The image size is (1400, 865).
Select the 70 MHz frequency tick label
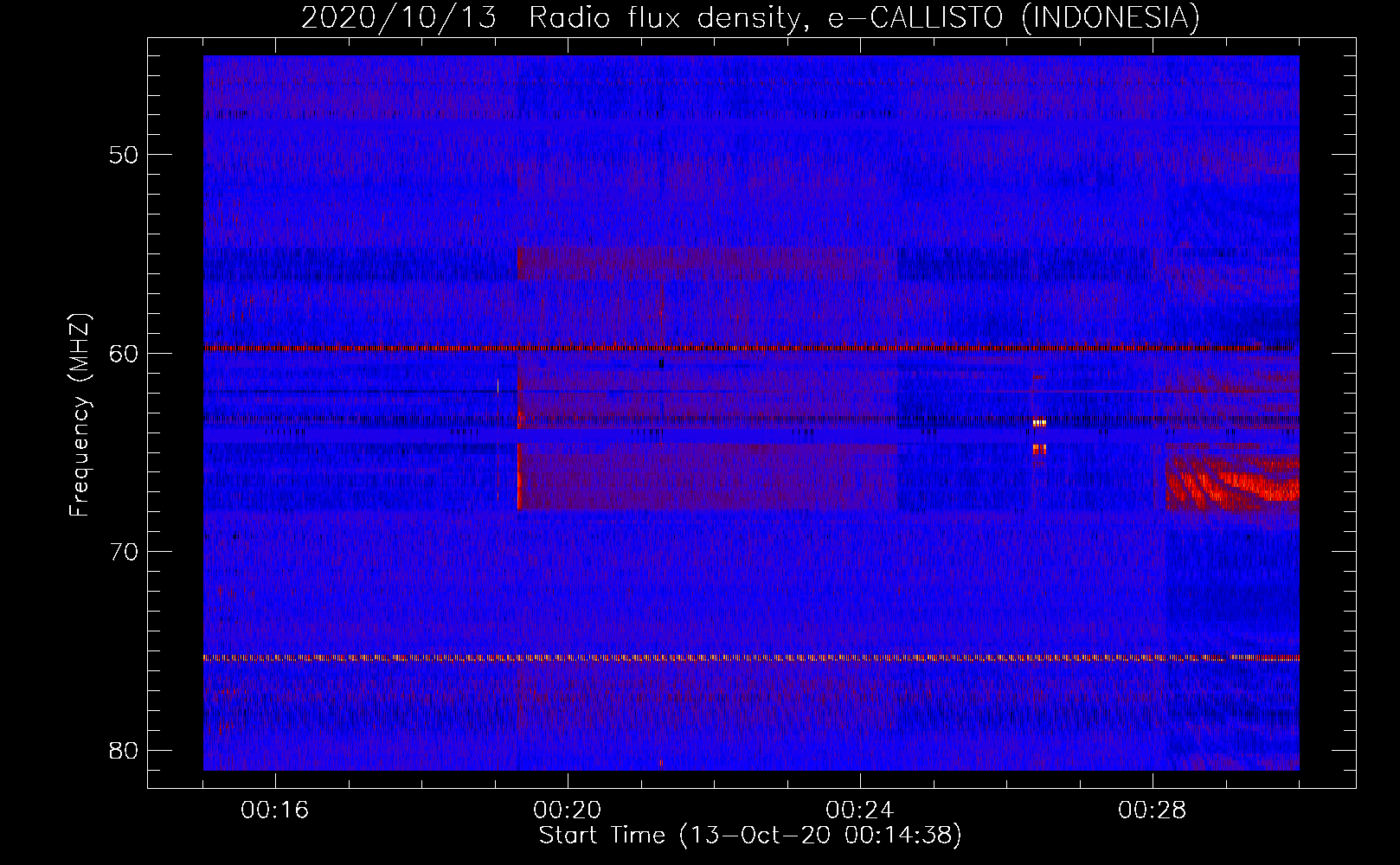(x=125, y=552)
